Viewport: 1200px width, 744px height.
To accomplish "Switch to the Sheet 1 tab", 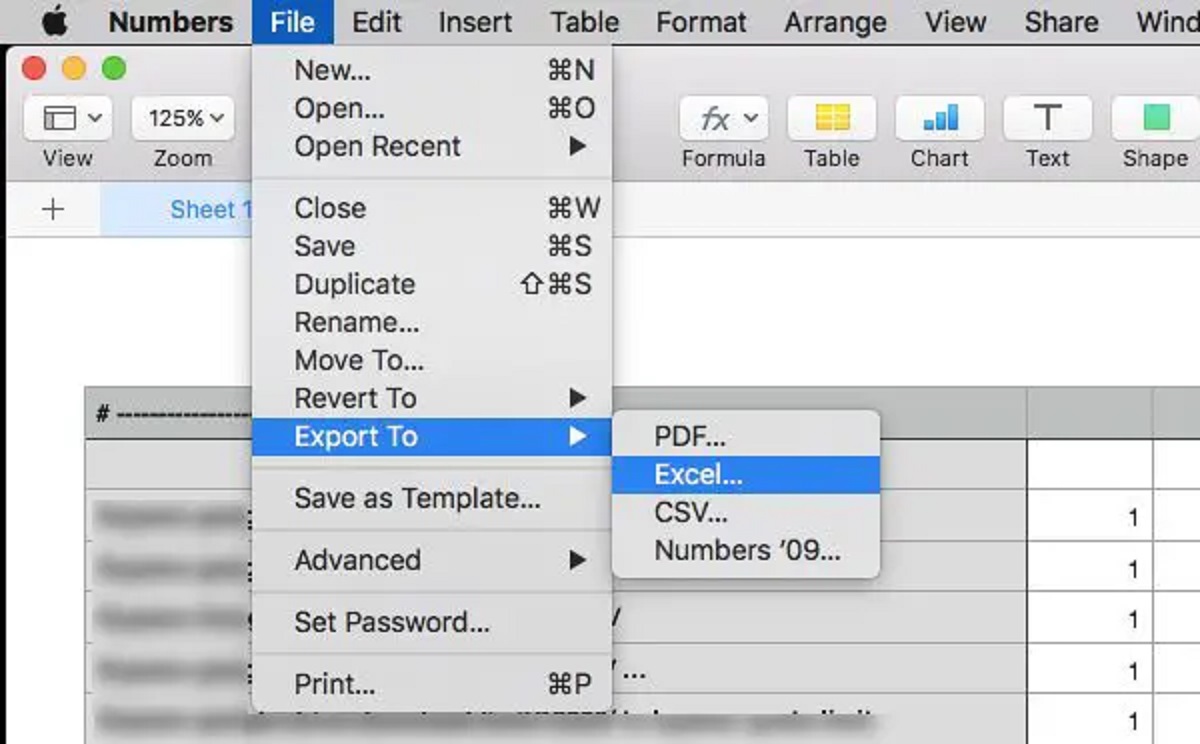I will point(203,209).
